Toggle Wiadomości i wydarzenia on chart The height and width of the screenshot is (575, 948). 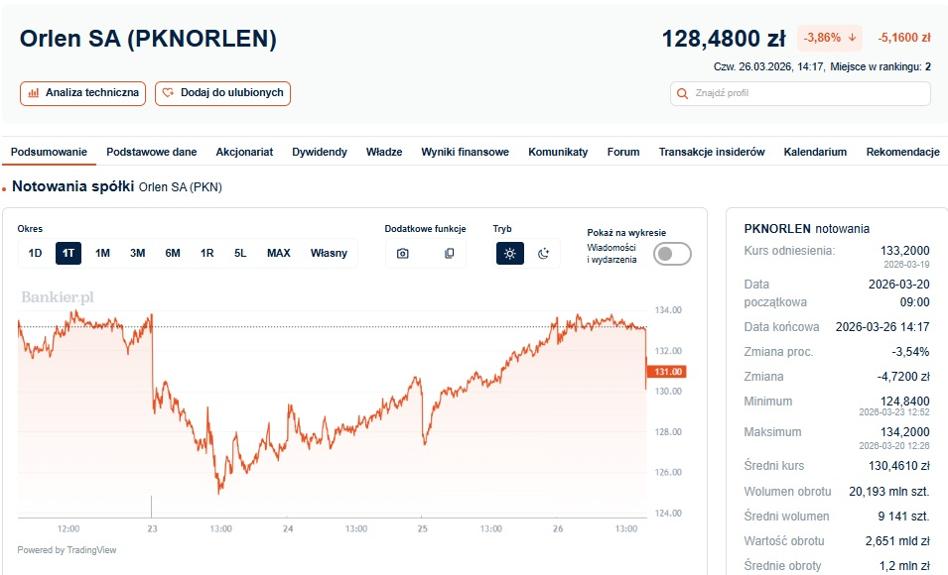[672, 254]
